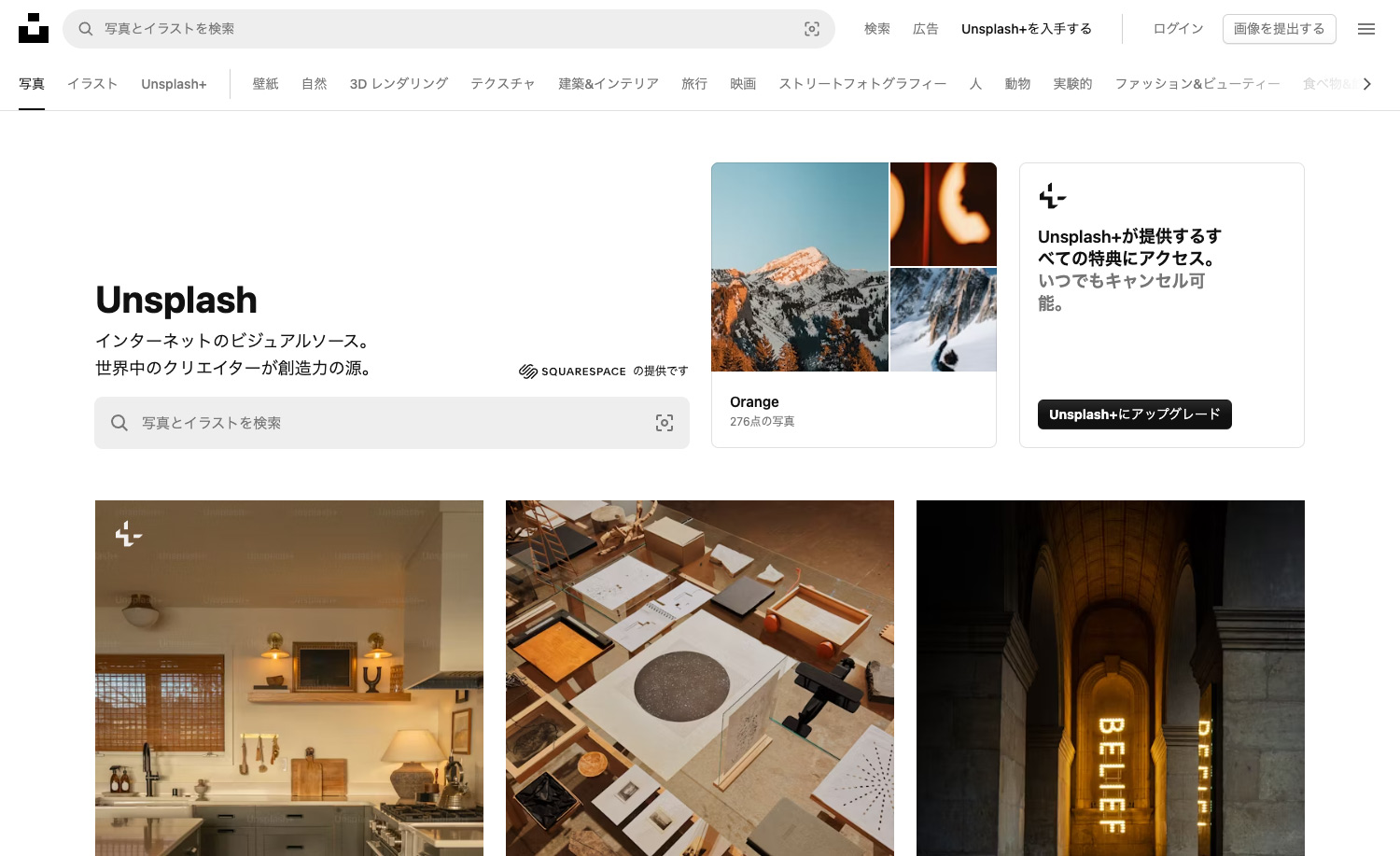This screenshot has width=1400, height=856.
Task: Click the 検索 link in header
Action: point(877,29)
